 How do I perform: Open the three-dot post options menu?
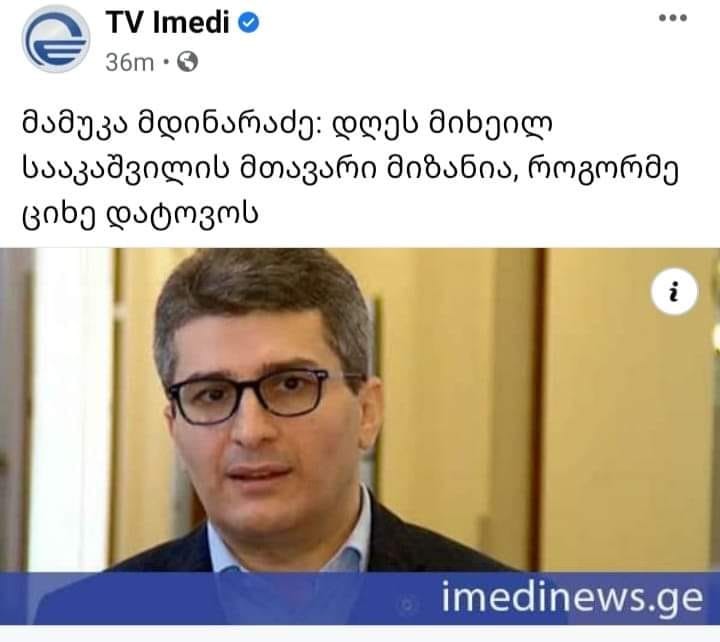pyautogui.click(x=673, y=18)
